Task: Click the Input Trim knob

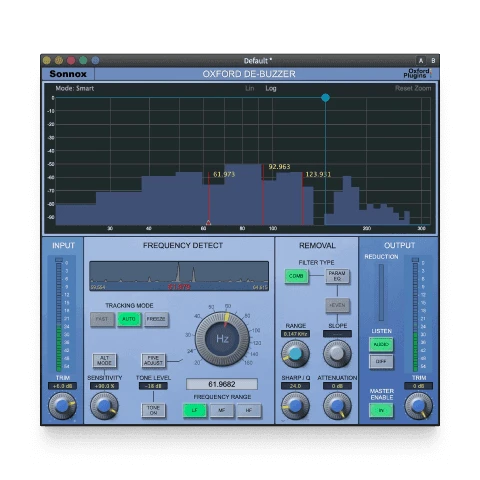Action: tap(62, 406)
